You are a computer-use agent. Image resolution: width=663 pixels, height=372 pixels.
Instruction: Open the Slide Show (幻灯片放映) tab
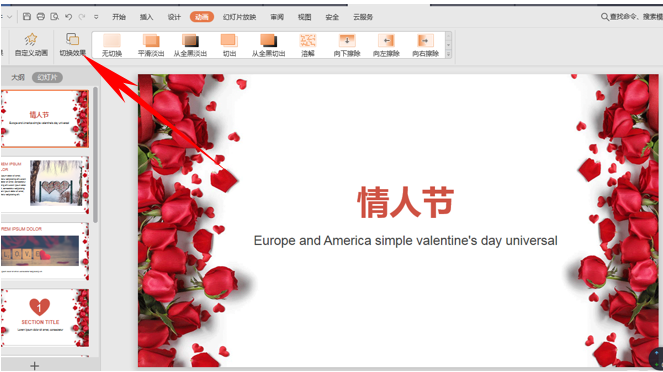point(239,17)
